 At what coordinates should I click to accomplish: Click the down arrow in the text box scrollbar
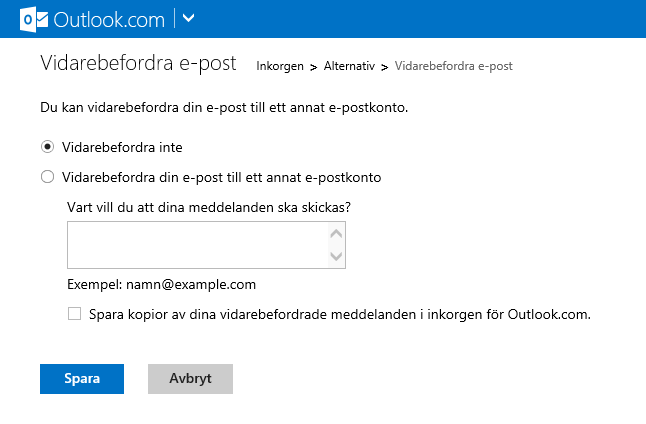pos(337,257)
